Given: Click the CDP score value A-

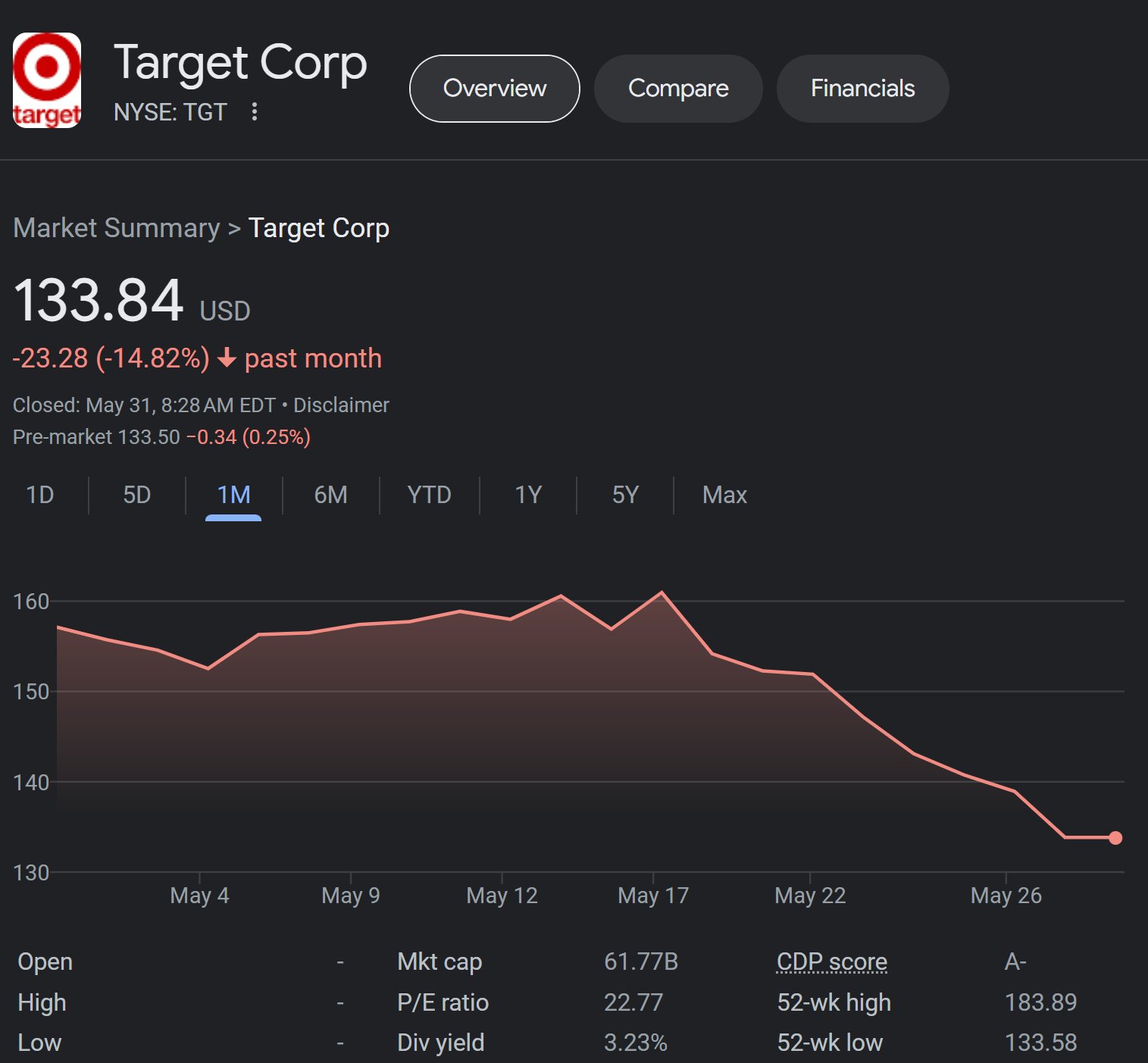Looking at the screenshot, I should [1015, 961].
